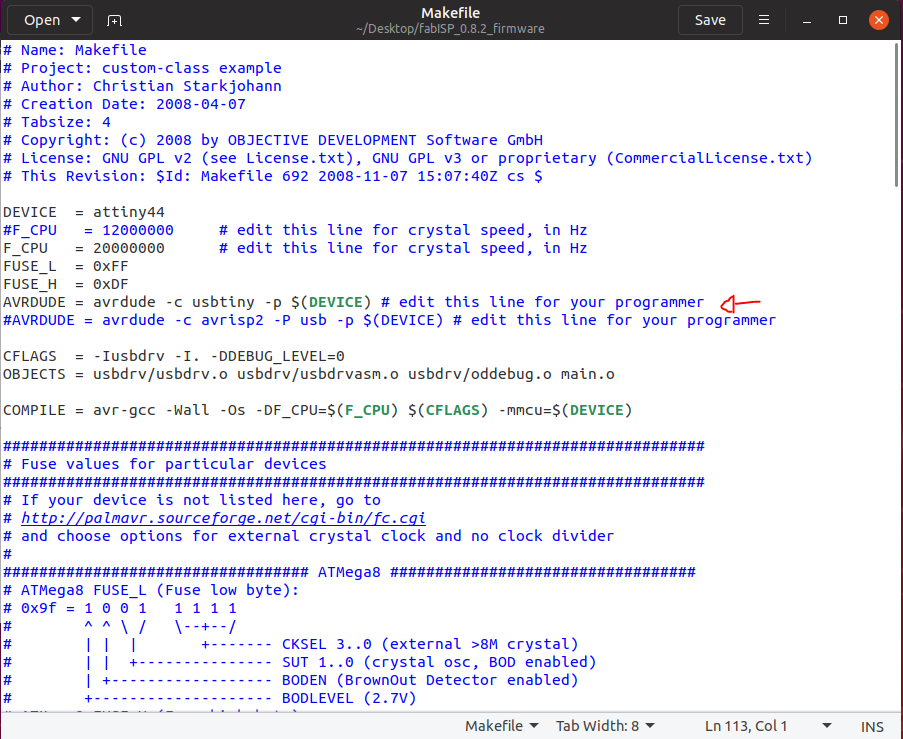Open the palmavr.sourceforge.net fuse calculator link
This screenshot has height=739, width=903.
(223, 518)
